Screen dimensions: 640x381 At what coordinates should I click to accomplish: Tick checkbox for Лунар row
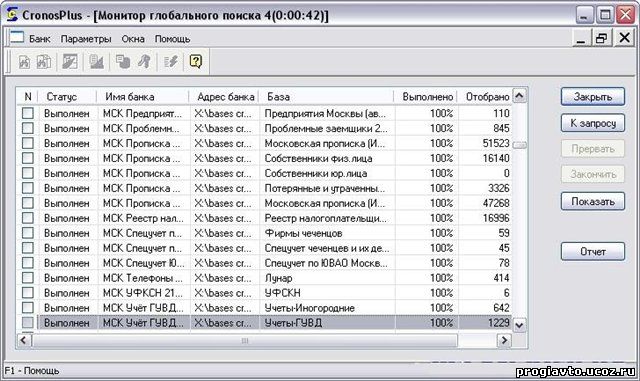pos(28,278)
